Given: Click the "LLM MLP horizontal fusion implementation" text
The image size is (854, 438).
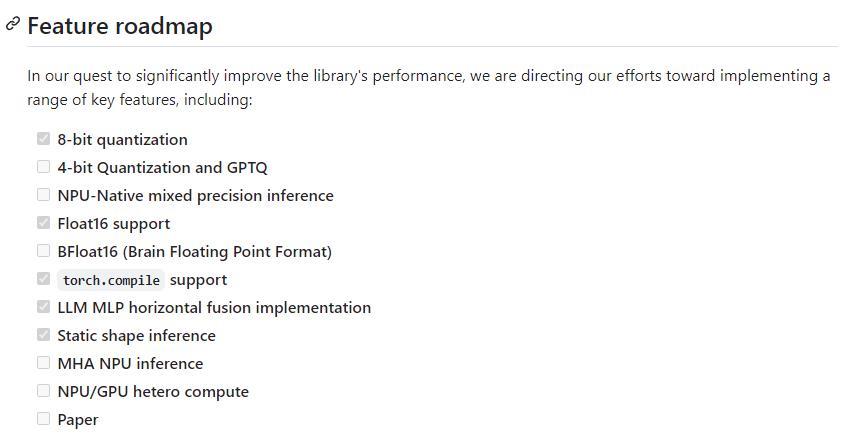Looking at the screenshot, I should click(214, 308).
